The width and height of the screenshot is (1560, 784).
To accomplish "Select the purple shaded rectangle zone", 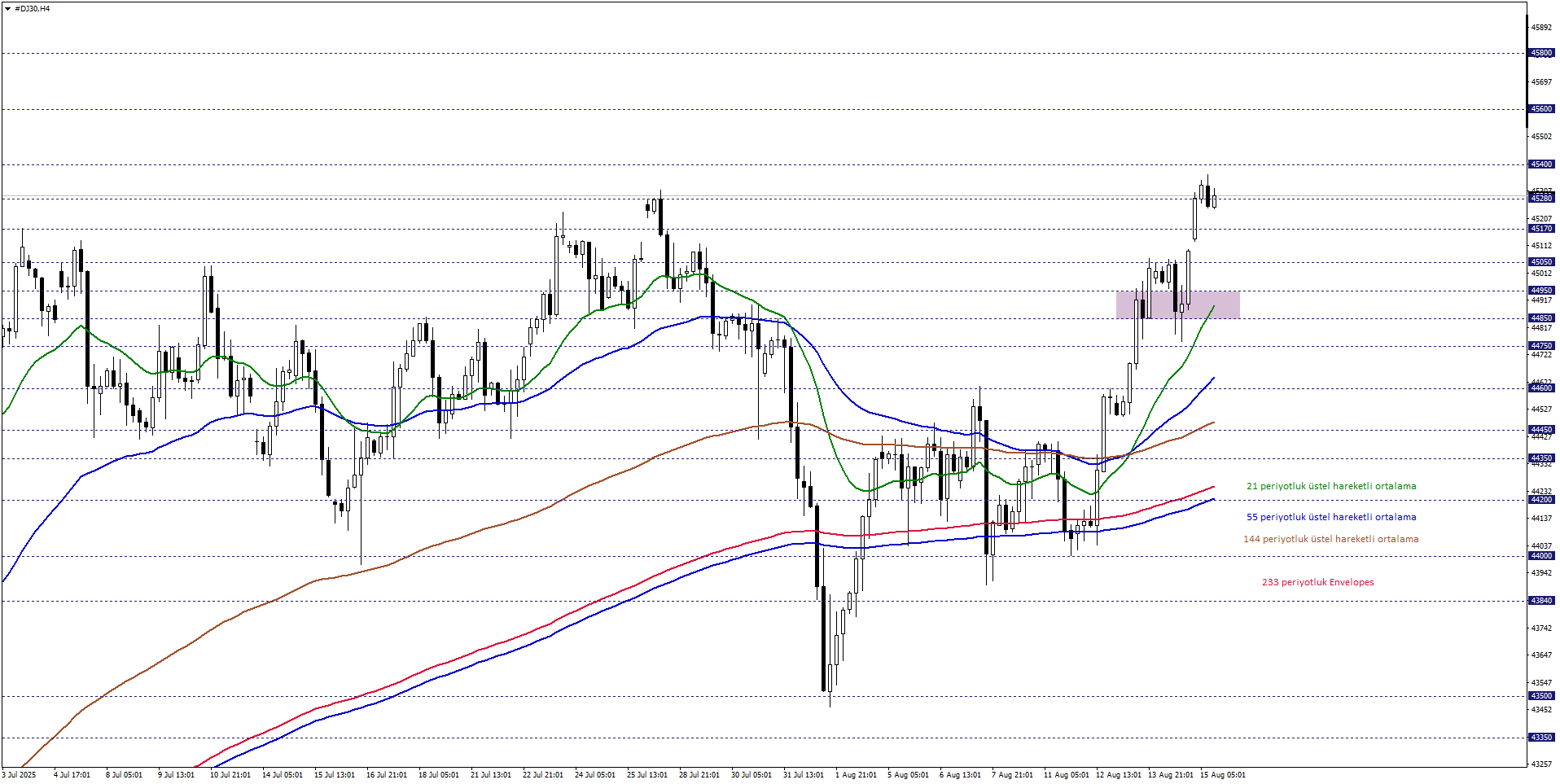I will coord(1177,304).
